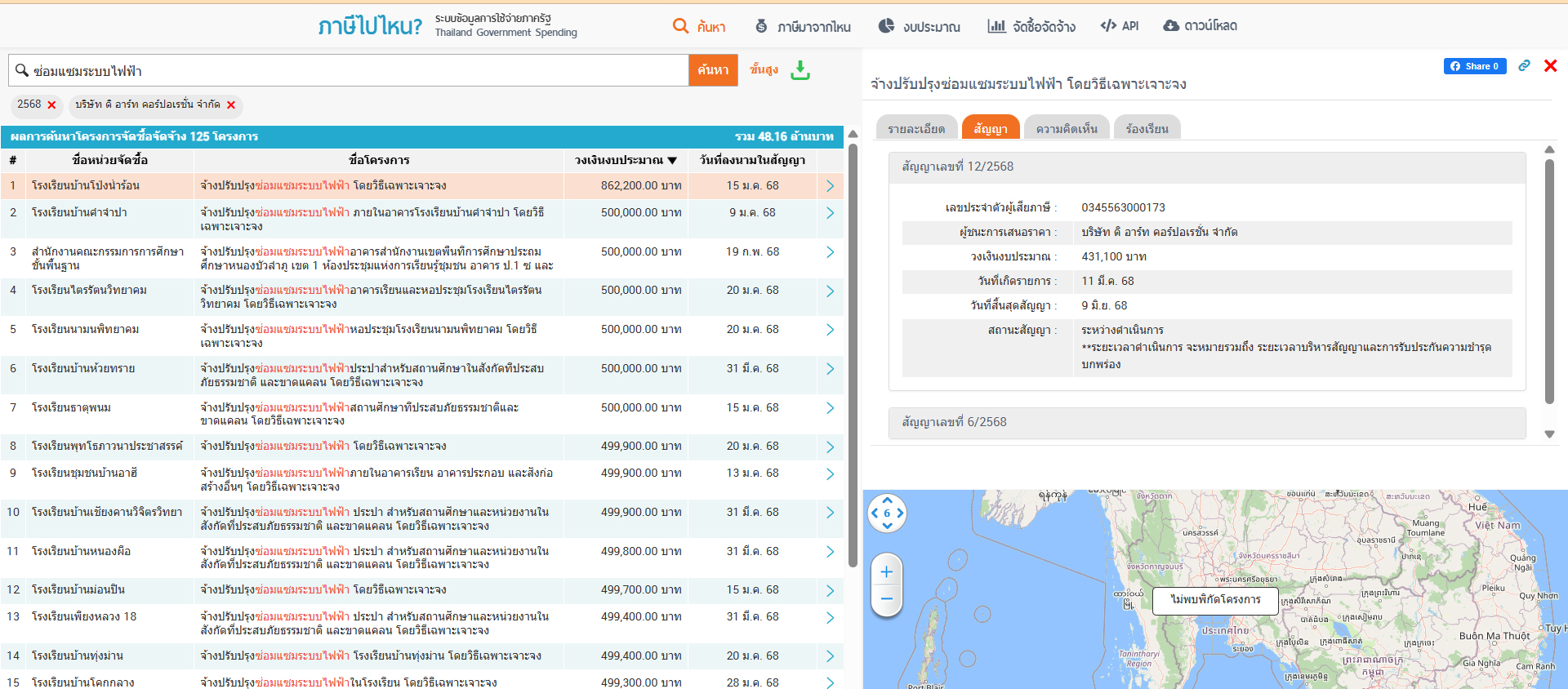Image resolution: width=1568 pixels, height=689 pixels.
Task: Click the orange ค้นหา search button
Action: point(713,70)
